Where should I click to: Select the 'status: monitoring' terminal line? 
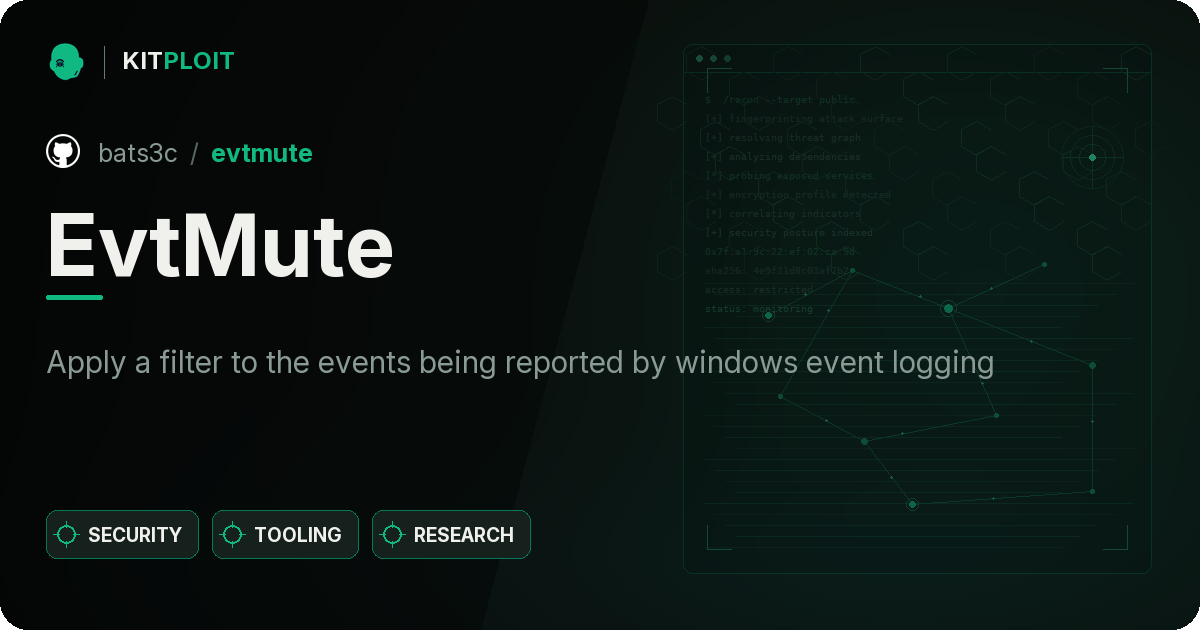758,308
